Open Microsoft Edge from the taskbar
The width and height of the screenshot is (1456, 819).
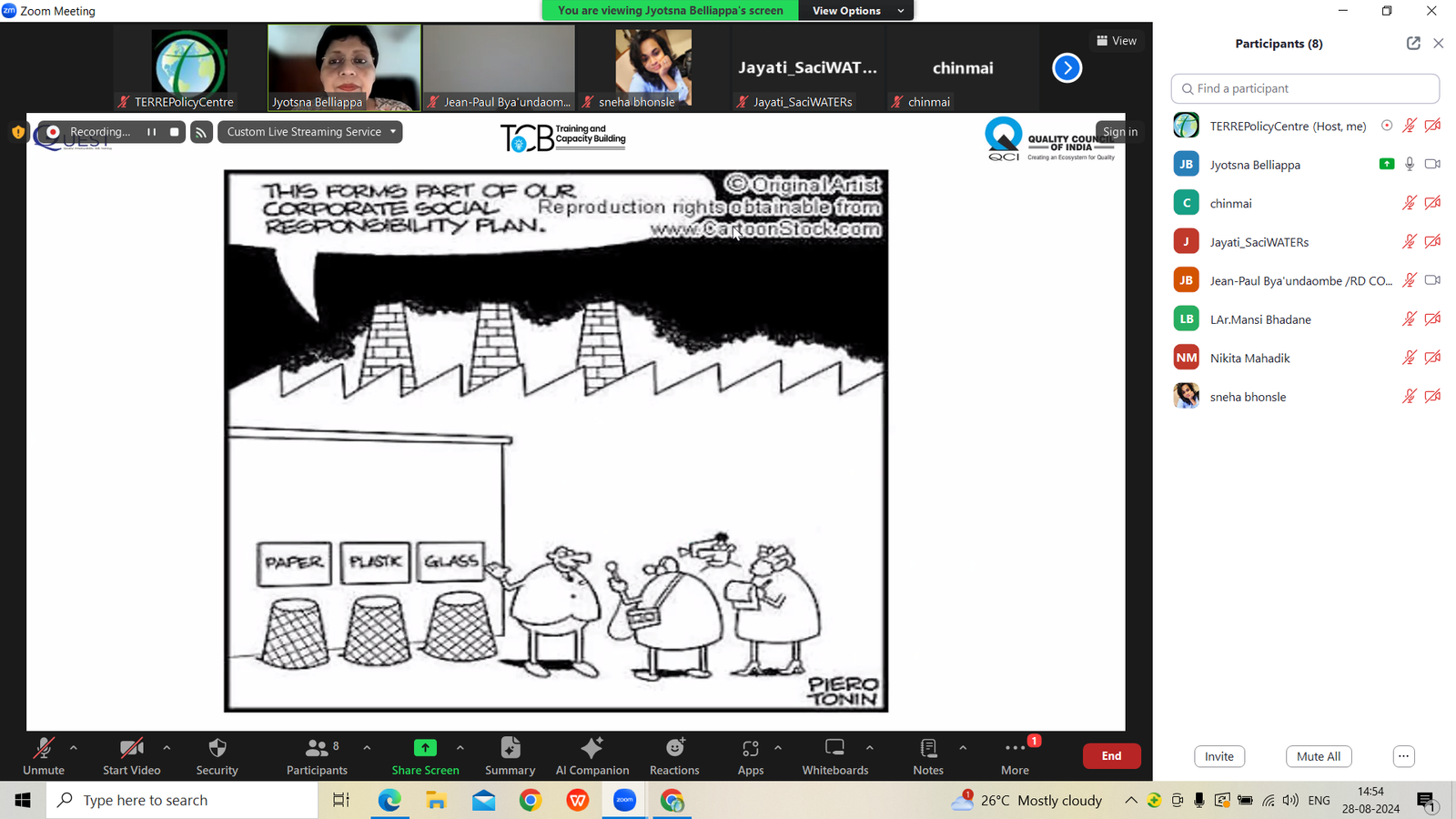pyautogui.click(x=389, y=800)
